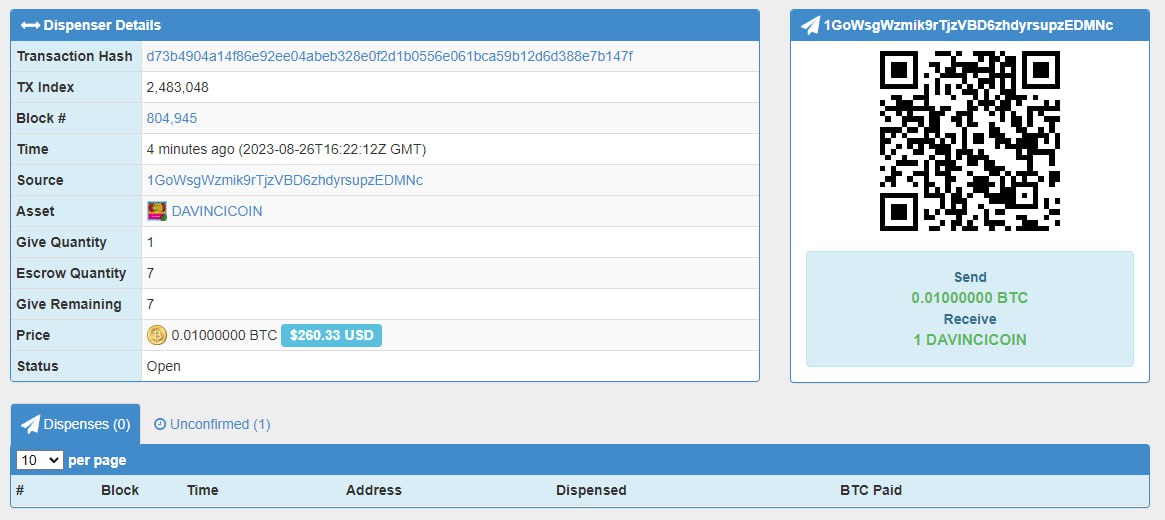This screenshot has width=1165, height=520.
Task: Click the $260.33 USD price badge
Action: [x=331, y=335]
